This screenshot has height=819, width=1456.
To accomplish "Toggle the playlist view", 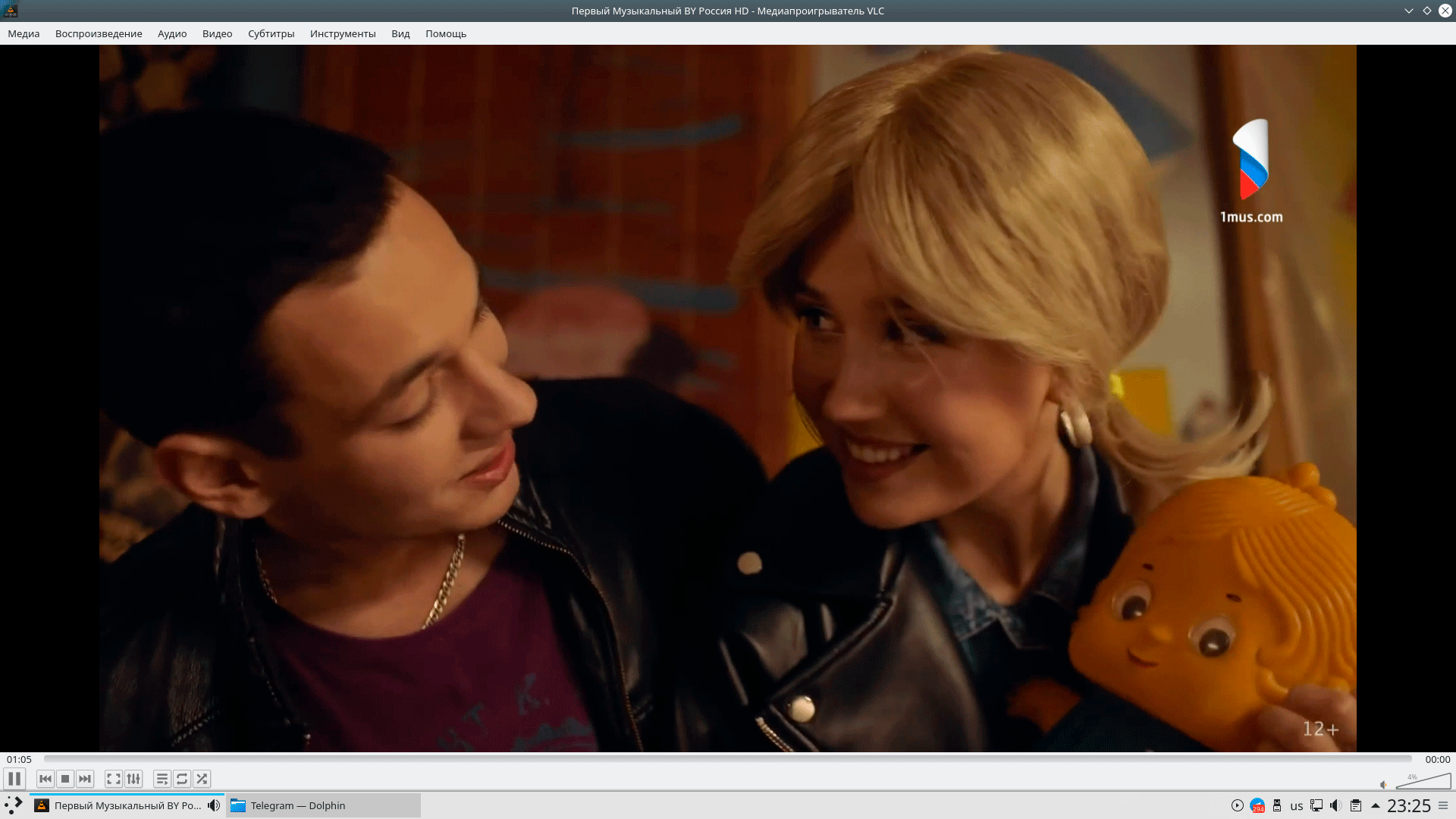I will (162, 779).
